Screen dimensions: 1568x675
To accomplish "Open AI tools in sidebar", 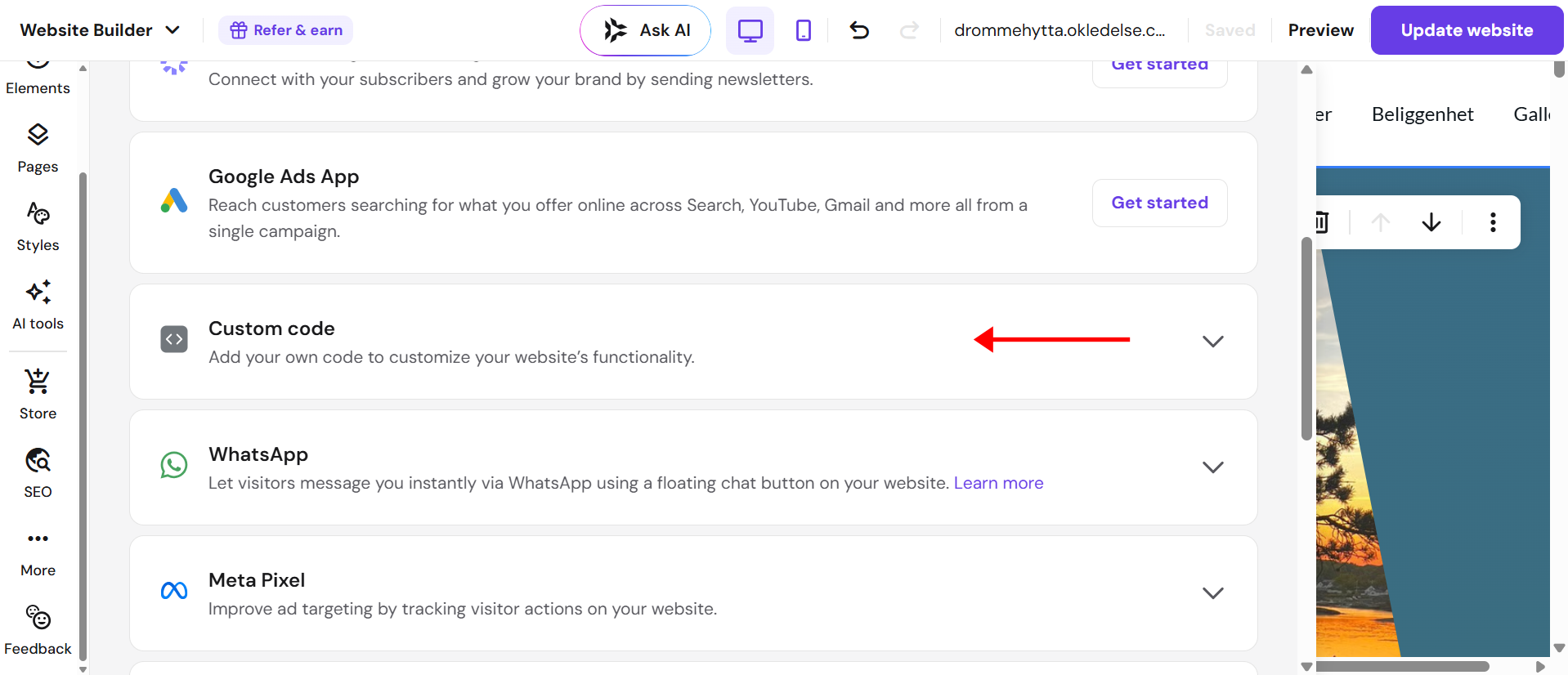I will (x=38, y=305).
